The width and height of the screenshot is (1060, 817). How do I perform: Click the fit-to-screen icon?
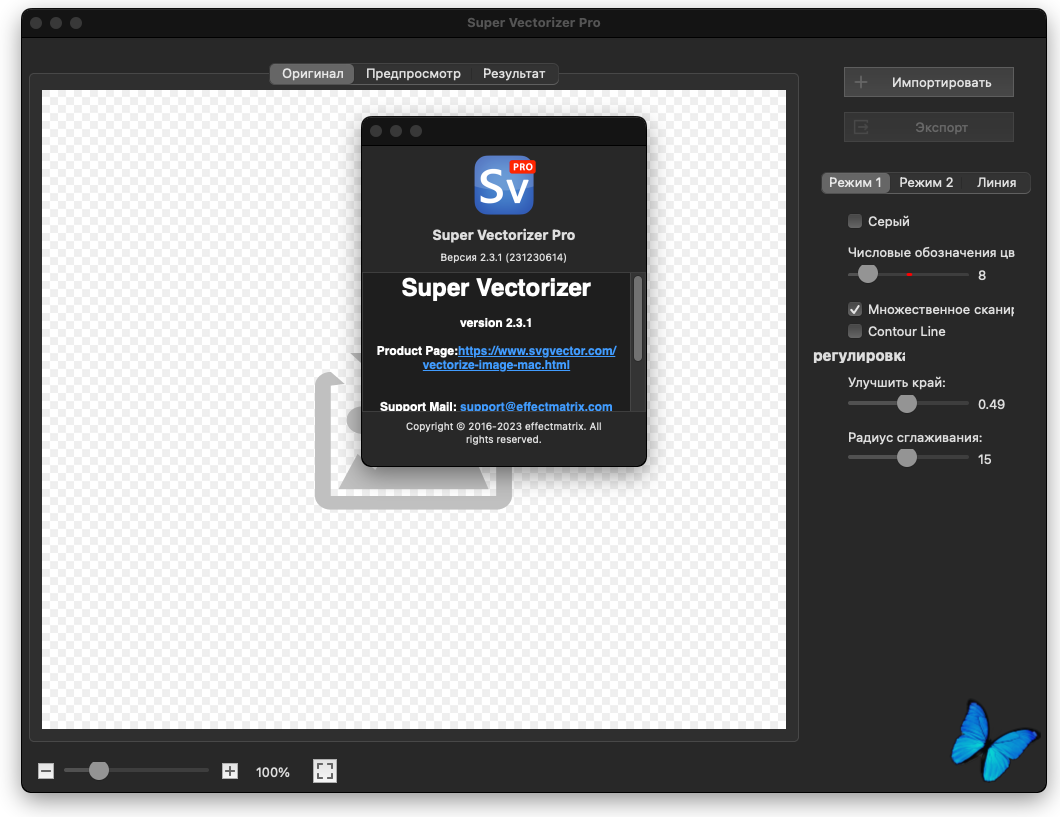click(325, 771)
